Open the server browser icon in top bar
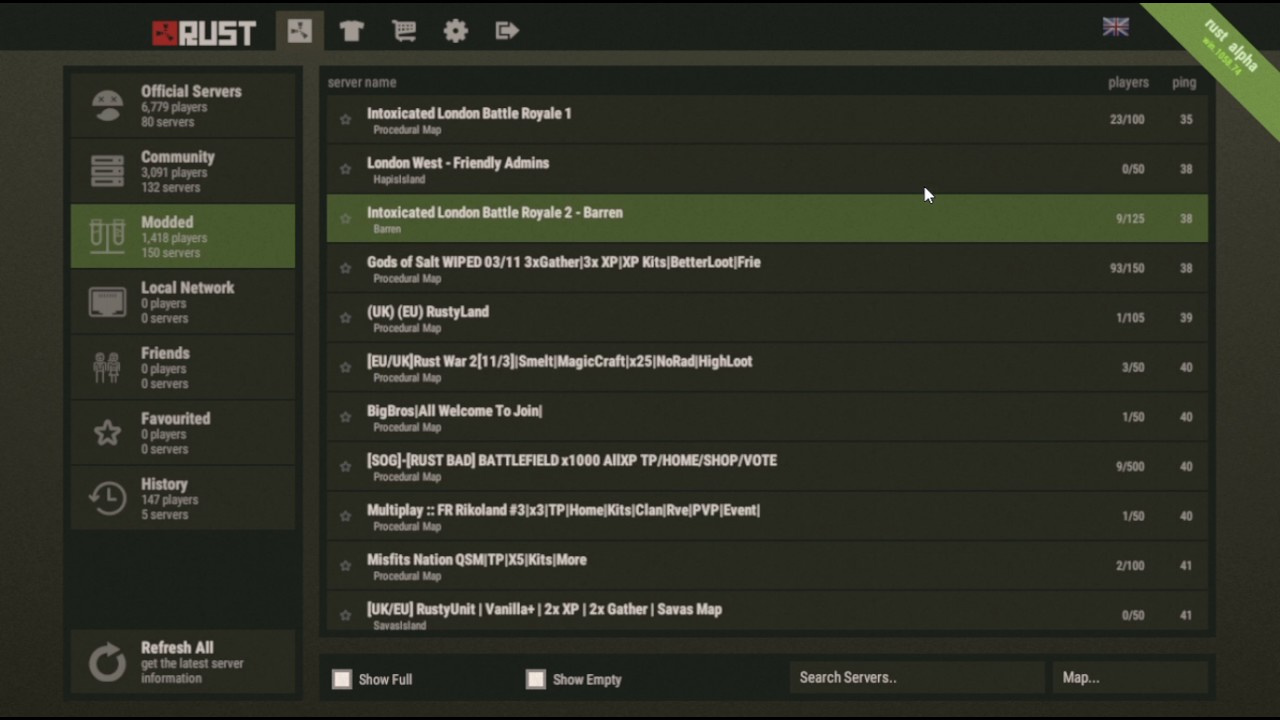The height and width of the screenshot is (720, 1280). tap(300, 31)
